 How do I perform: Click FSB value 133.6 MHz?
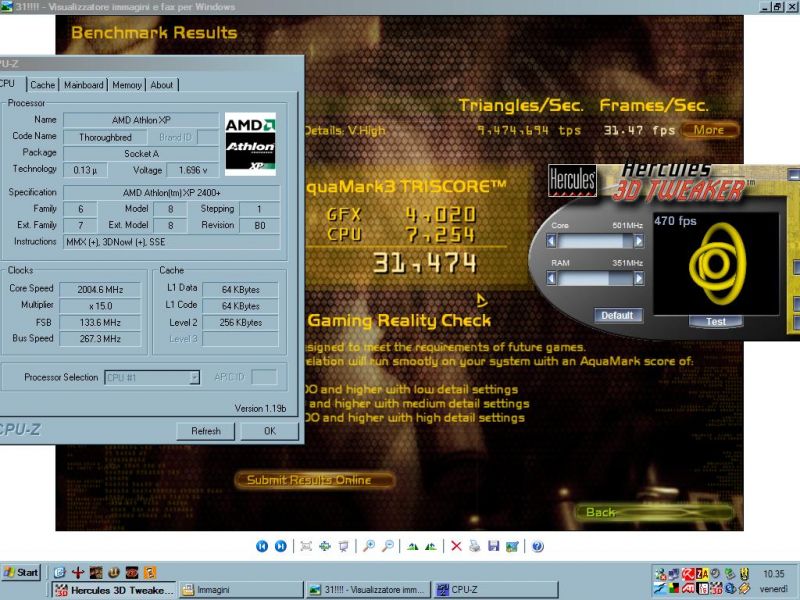pos(100,322)
